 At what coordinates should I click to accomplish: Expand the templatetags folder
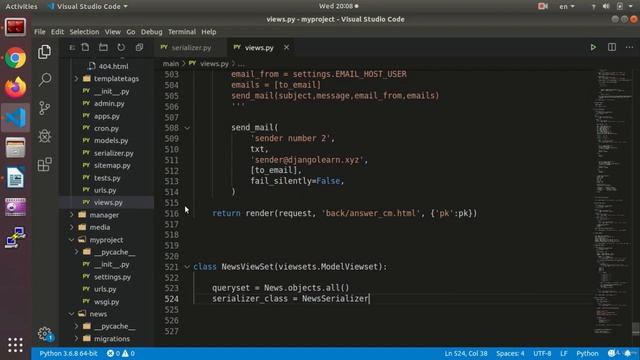click(76, 78)
